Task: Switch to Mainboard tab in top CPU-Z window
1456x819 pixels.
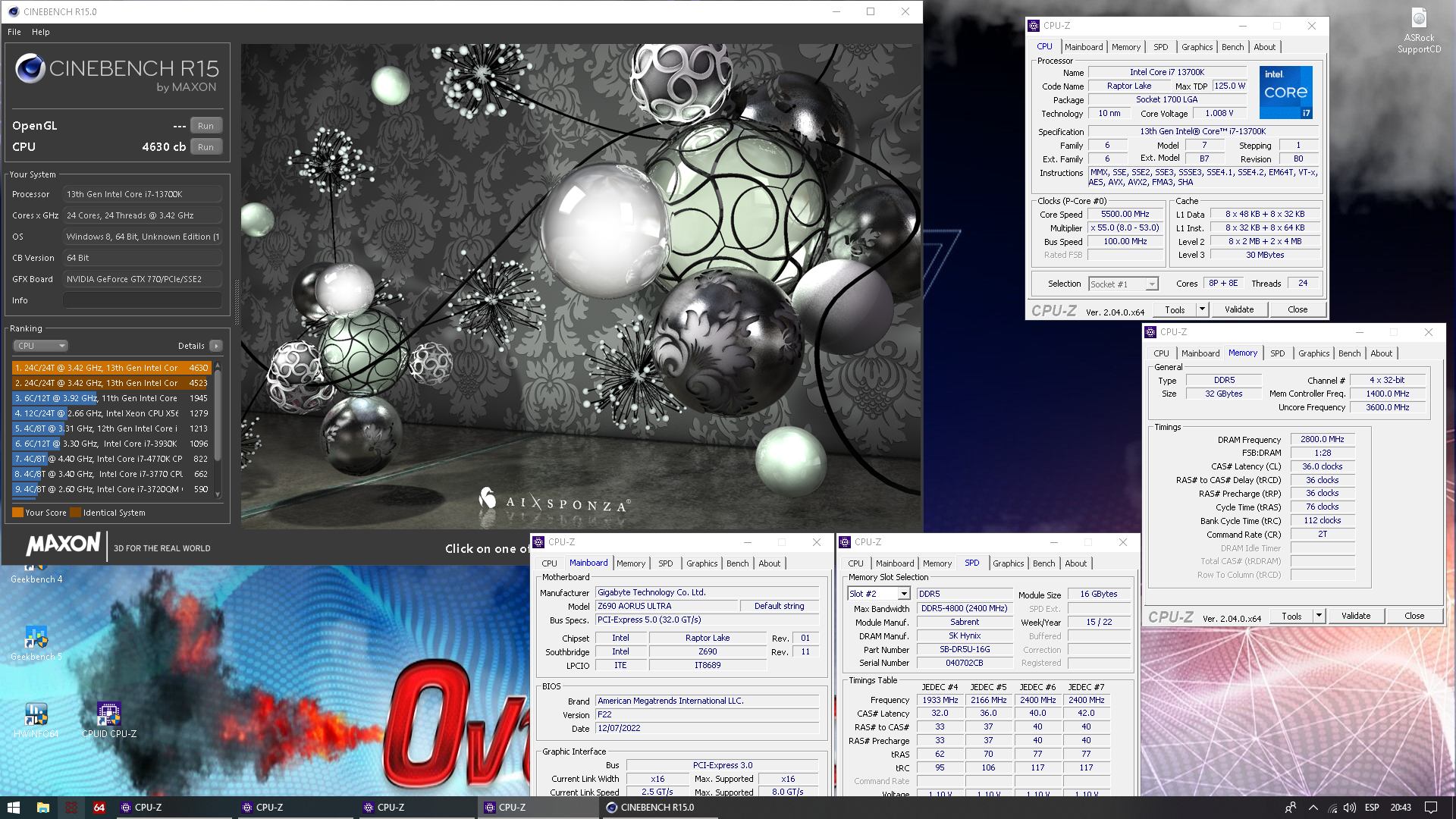Action: tap(1084, 47)
